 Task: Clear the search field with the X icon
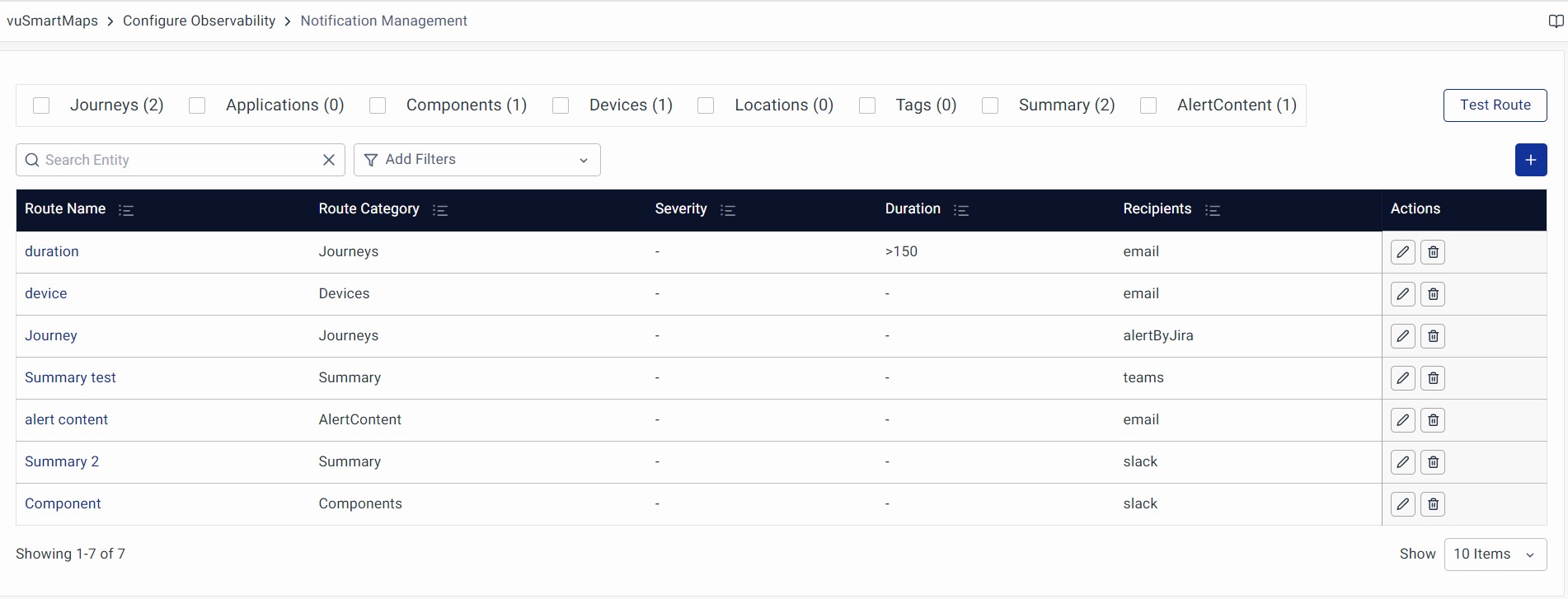tap(328, 160)
